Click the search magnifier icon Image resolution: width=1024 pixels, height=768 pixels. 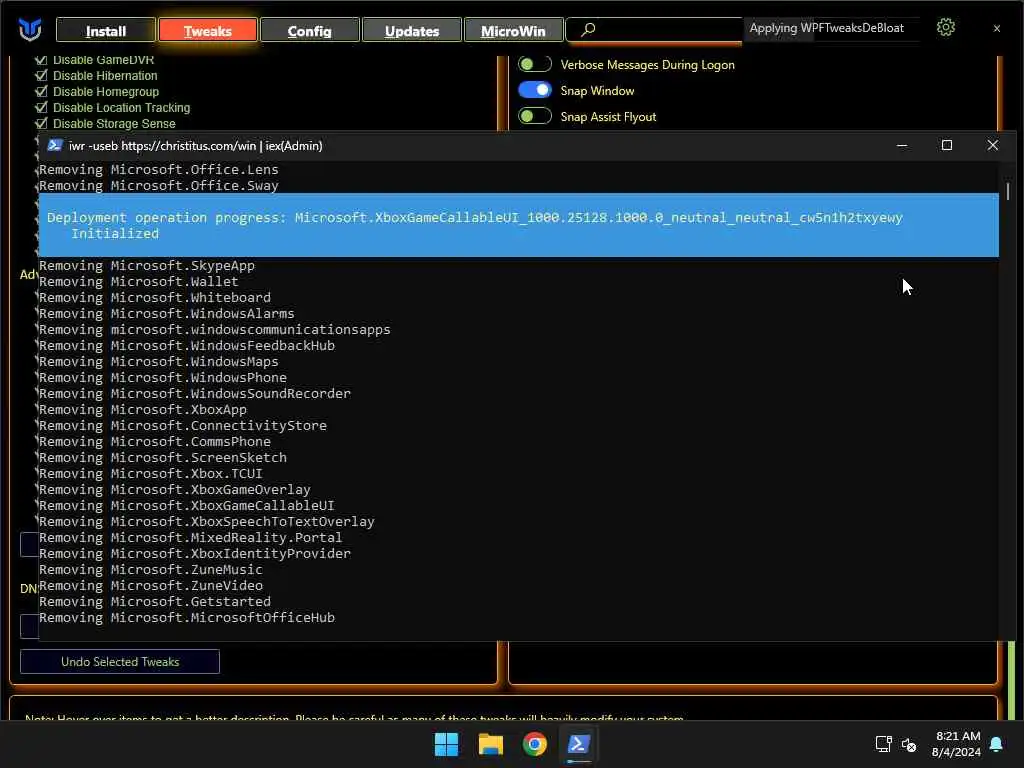(588, 29)
